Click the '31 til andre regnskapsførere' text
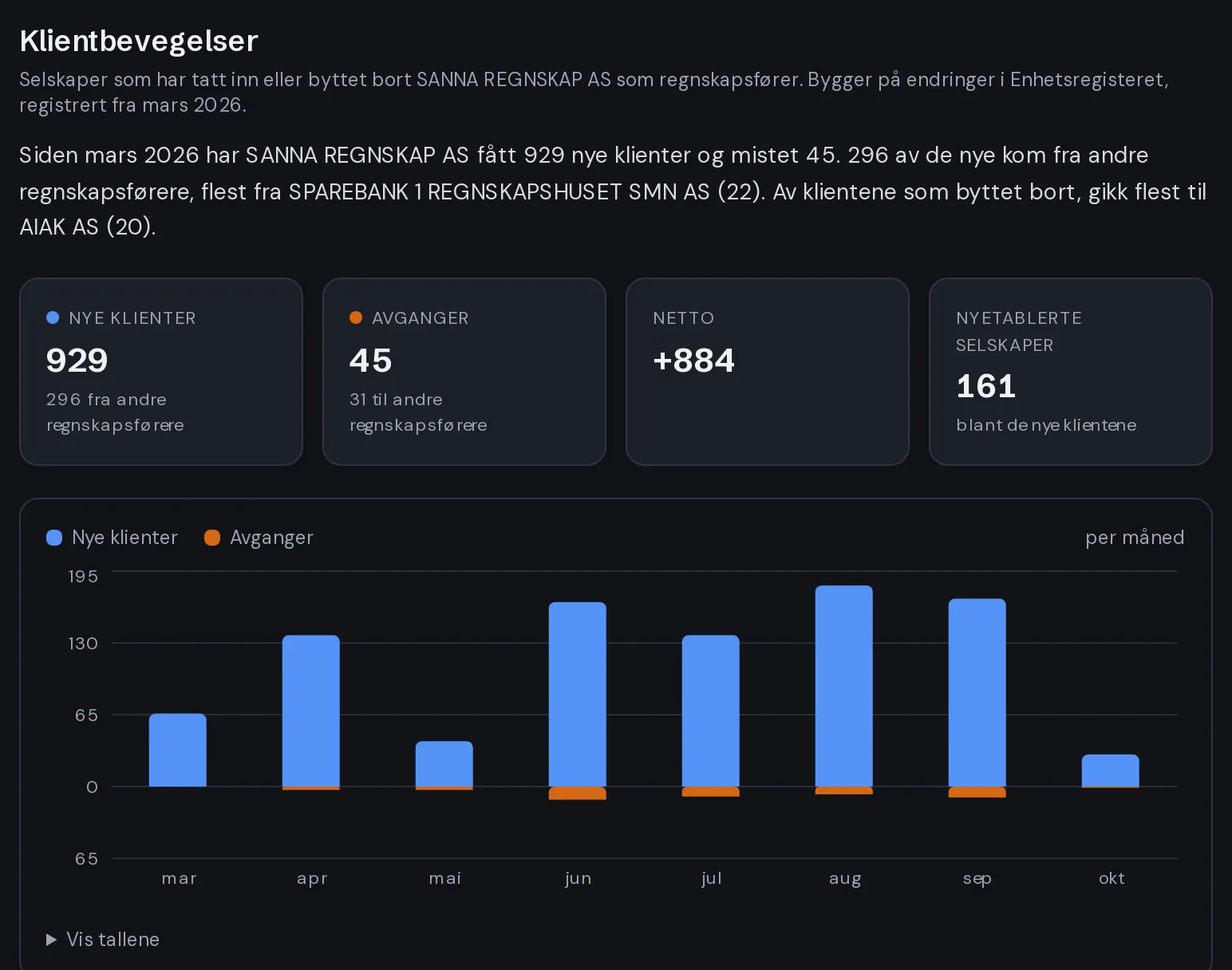 pyautogui.click(x=418, y=412)
